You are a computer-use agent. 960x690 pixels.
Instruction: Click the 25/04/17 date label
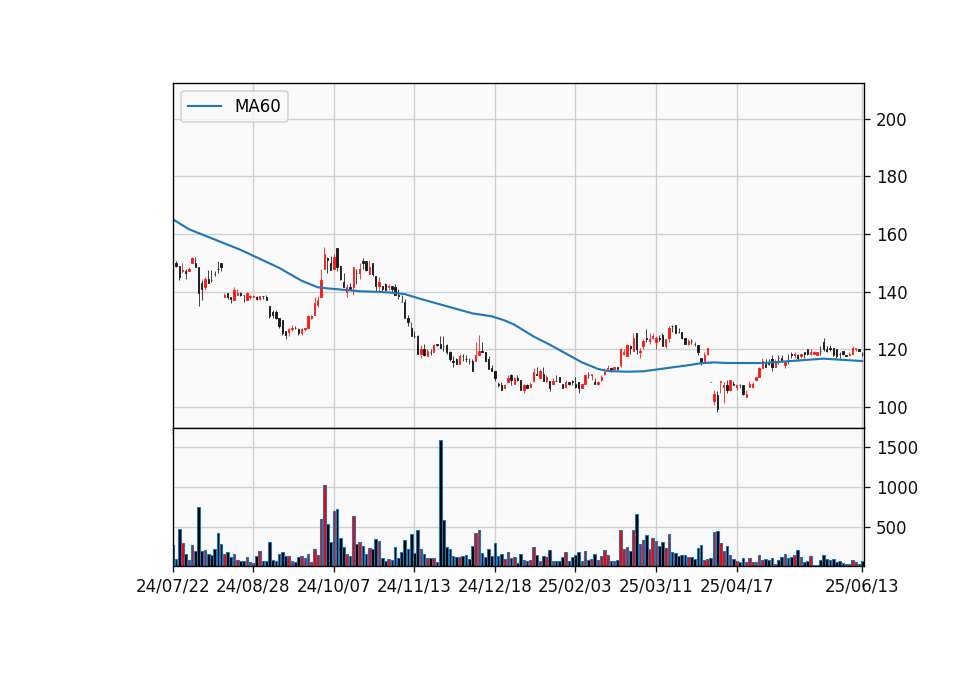tap(737, 586)
